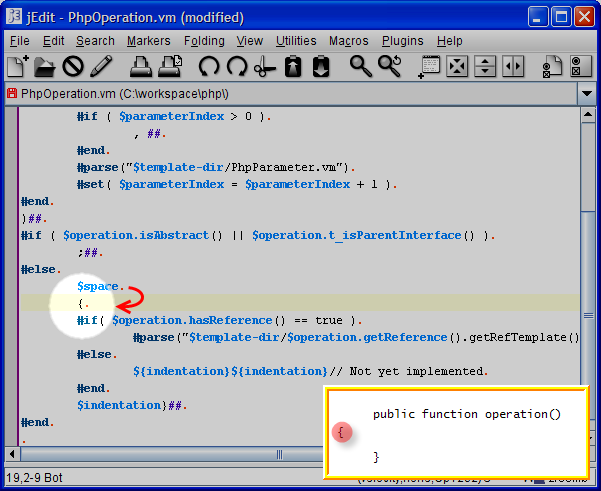The image size is (601, 491).
Task: Place cursor on '#else' after ';##' line
Action: pyautogui.click(x=41, y=269)
